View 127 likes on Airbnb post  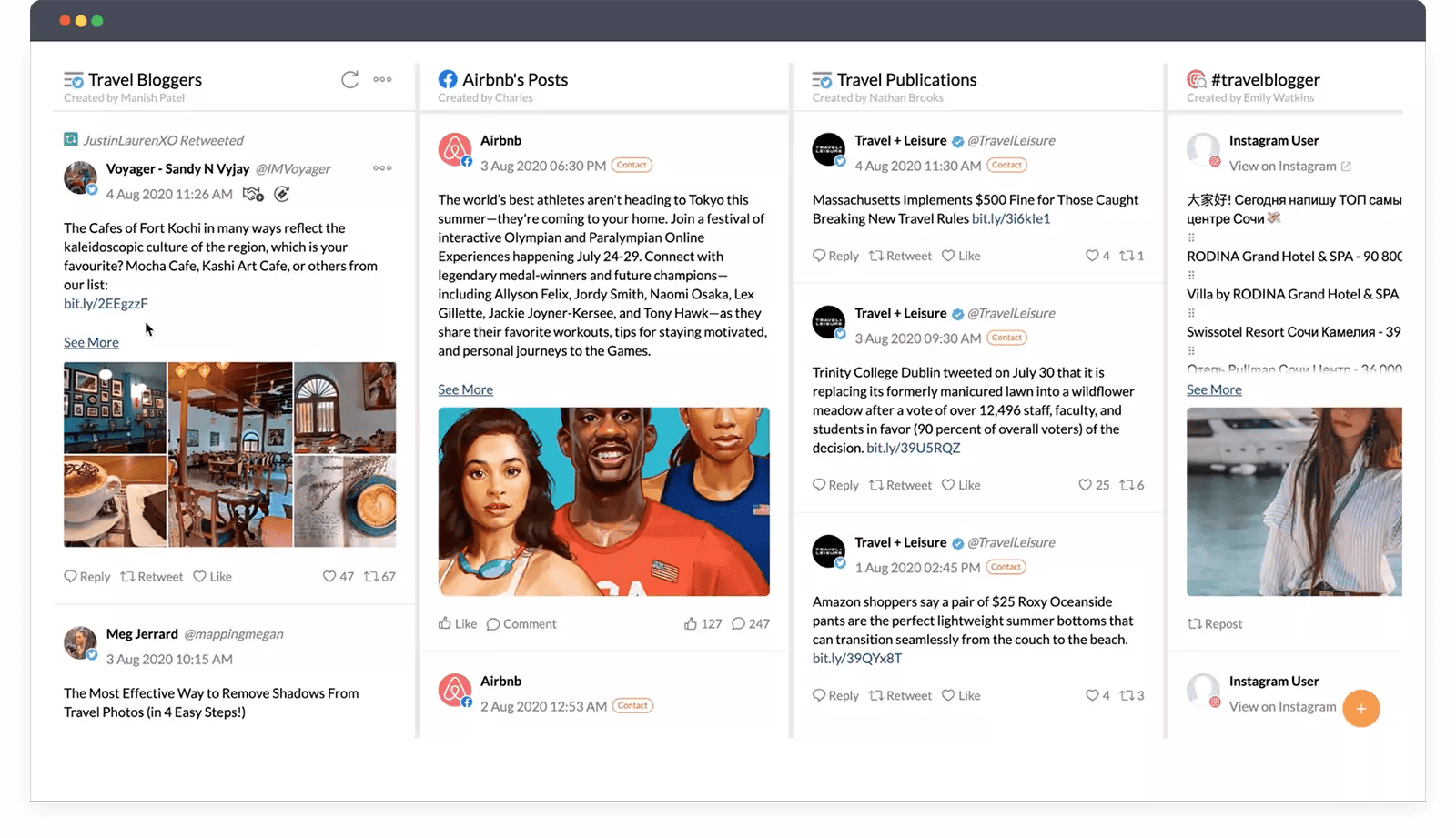(703, 624)
